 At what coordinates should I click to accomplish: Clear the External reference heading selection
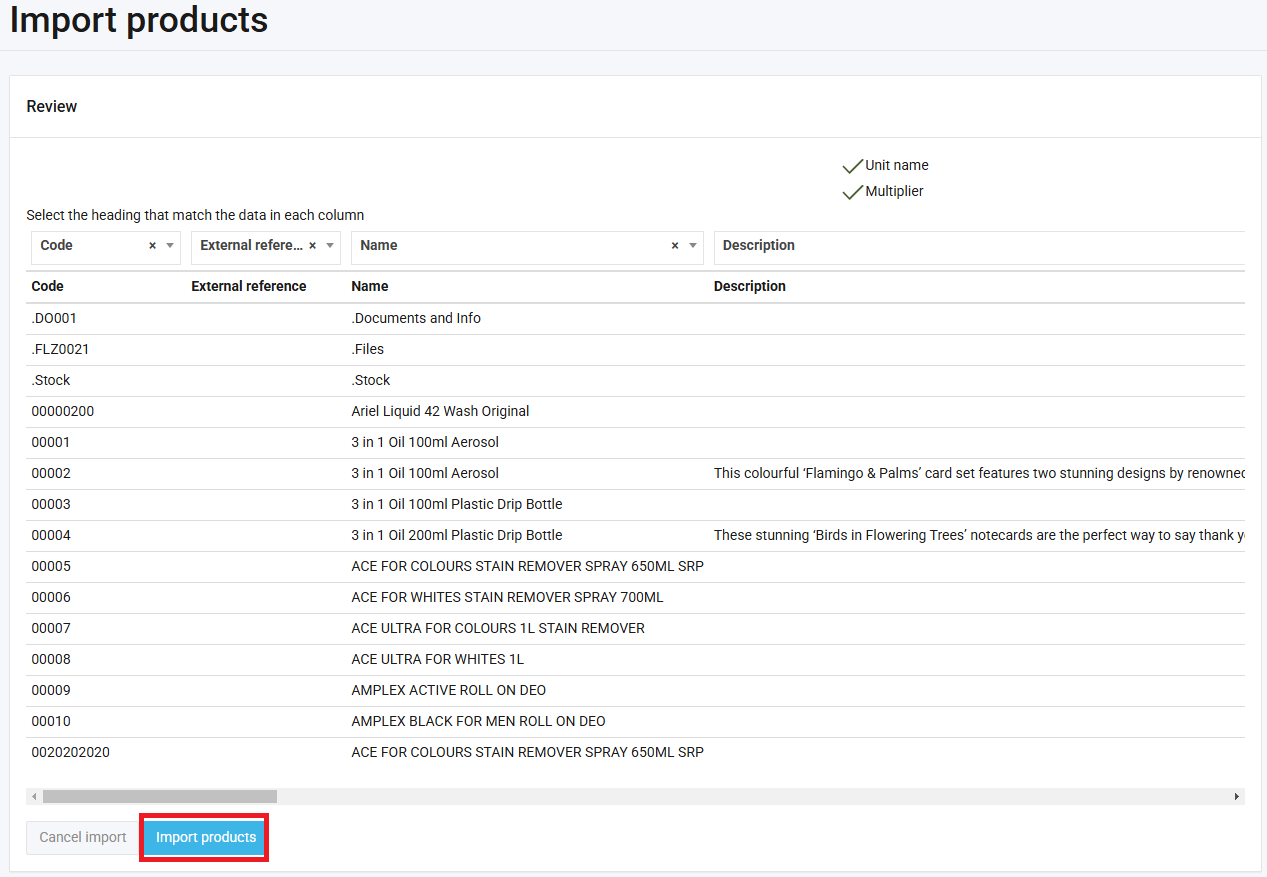(x=312, y=246)
